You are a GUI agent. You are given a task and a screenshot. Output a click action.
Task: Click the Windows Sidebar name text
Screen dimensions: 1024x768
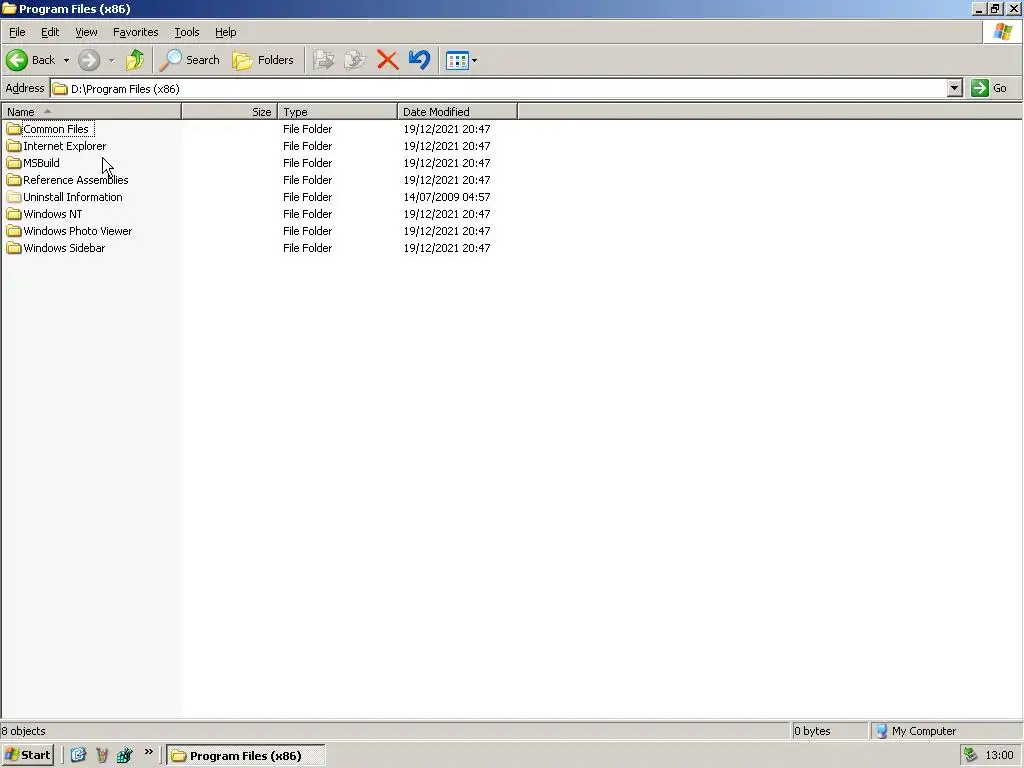[x=64, y=248]
